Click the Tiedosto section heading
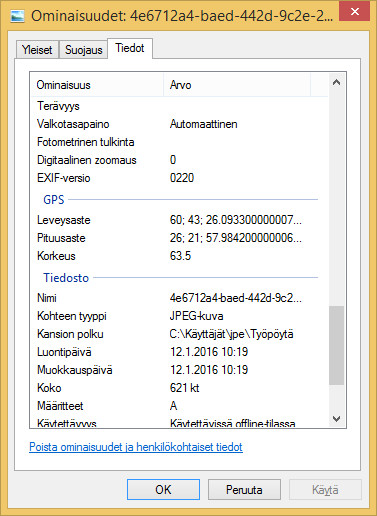The height and width of the screenshot is (516, 377). tap(66, 278)
